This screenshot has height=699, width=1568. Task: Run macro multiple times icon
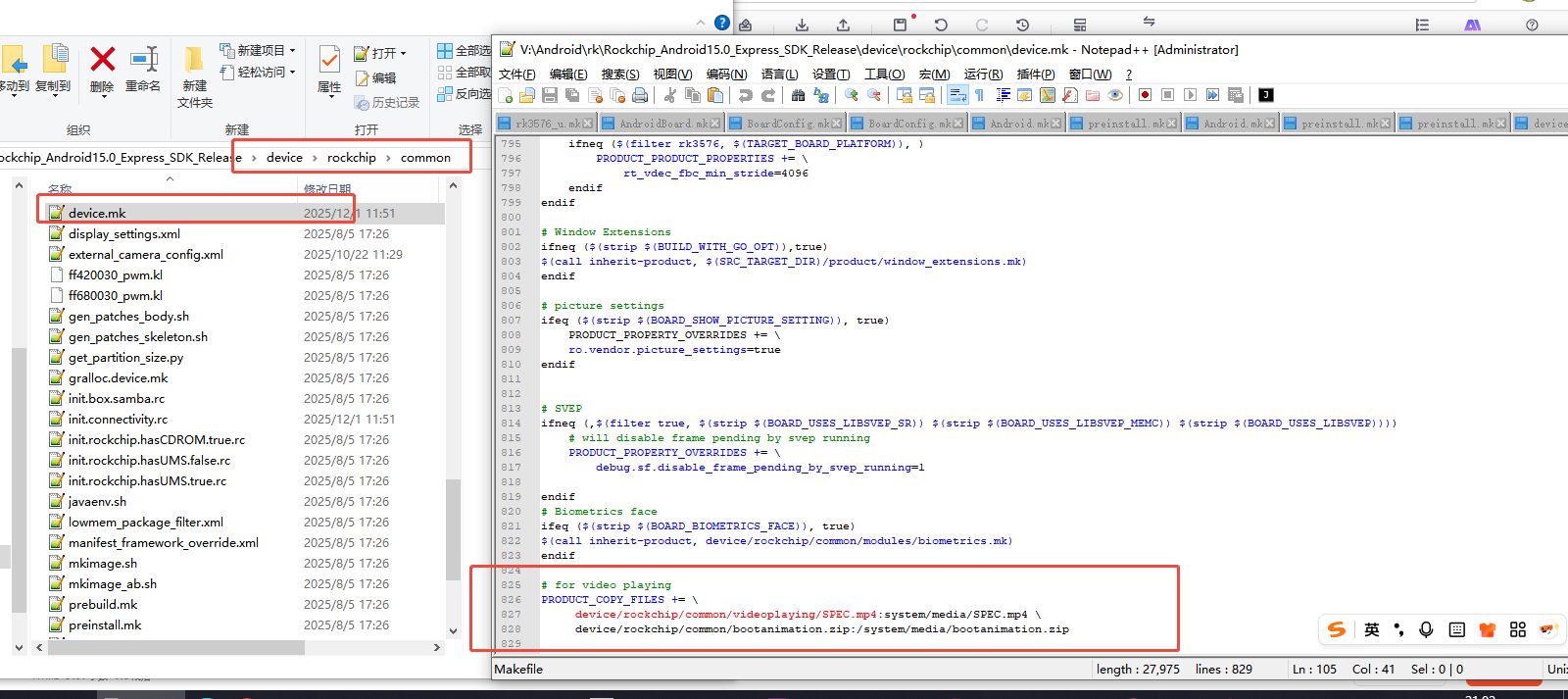click(x=1212, y=95)
